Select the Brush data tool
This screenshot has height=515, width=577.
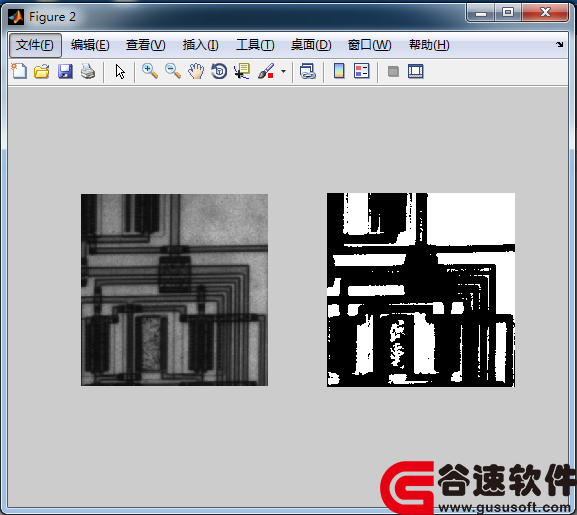(x=266, y=71)
